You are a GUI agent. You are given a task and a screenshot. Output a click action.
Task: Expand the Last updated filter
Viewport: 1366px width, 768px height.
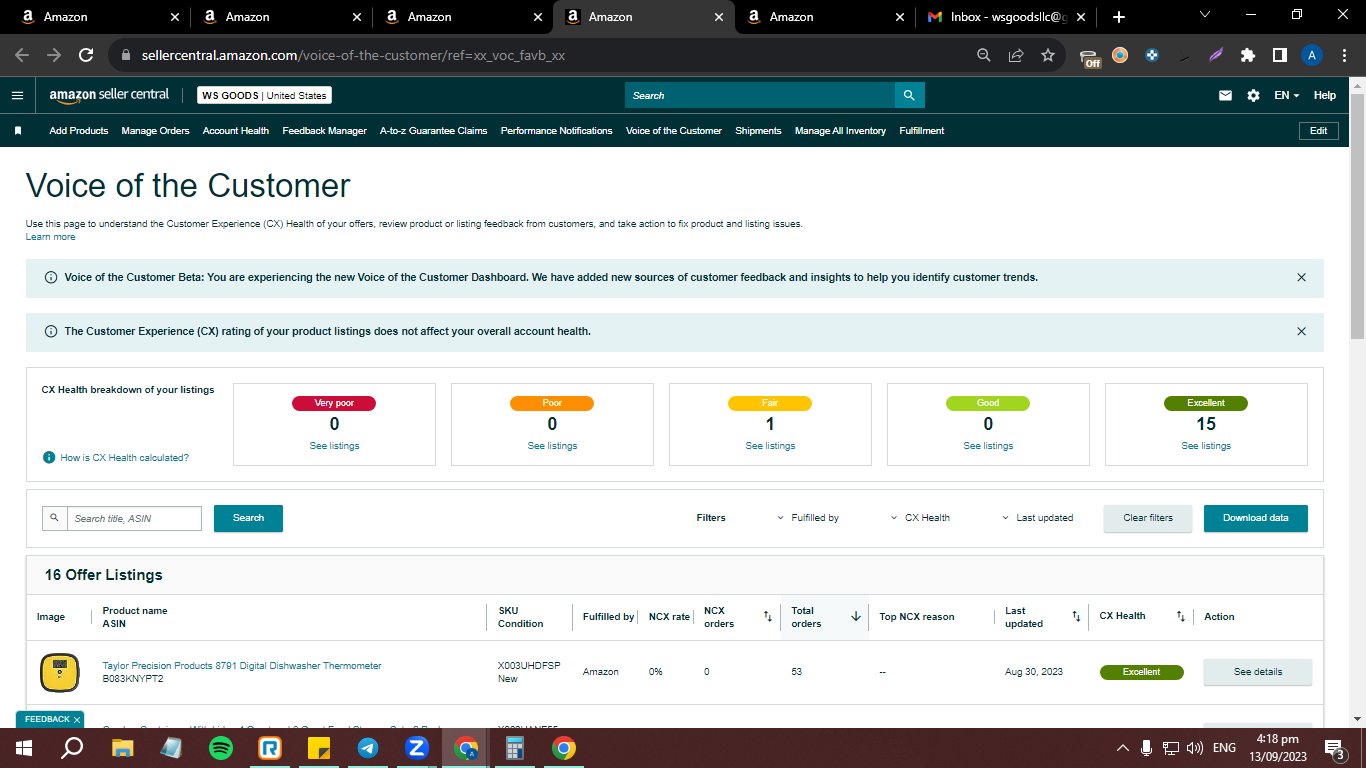[x=1038, y=518]
